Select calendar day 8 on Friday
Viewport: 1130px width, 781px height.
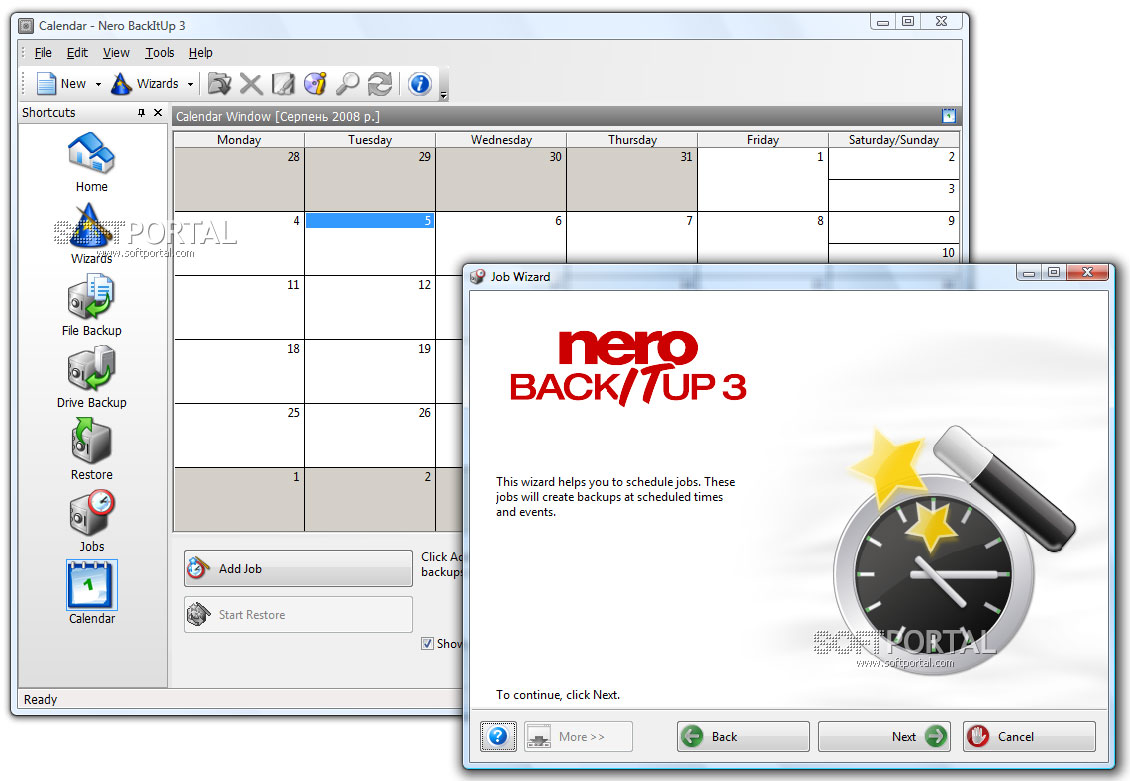pos(762,238)
